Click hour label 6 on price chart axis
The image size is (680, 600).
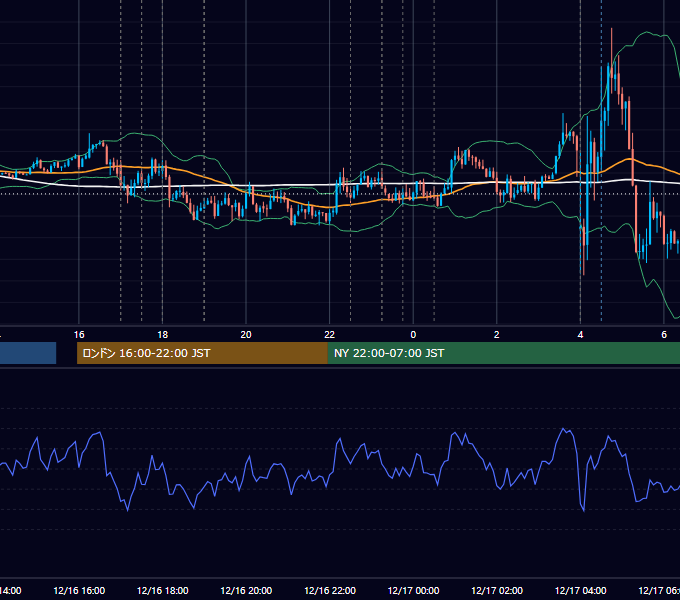tap(664, 335)
